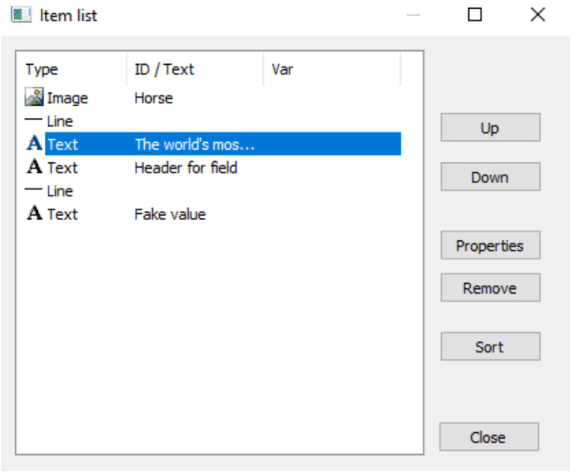Click the Type column header
Screen dimensions: 574x474
point(72,69)
